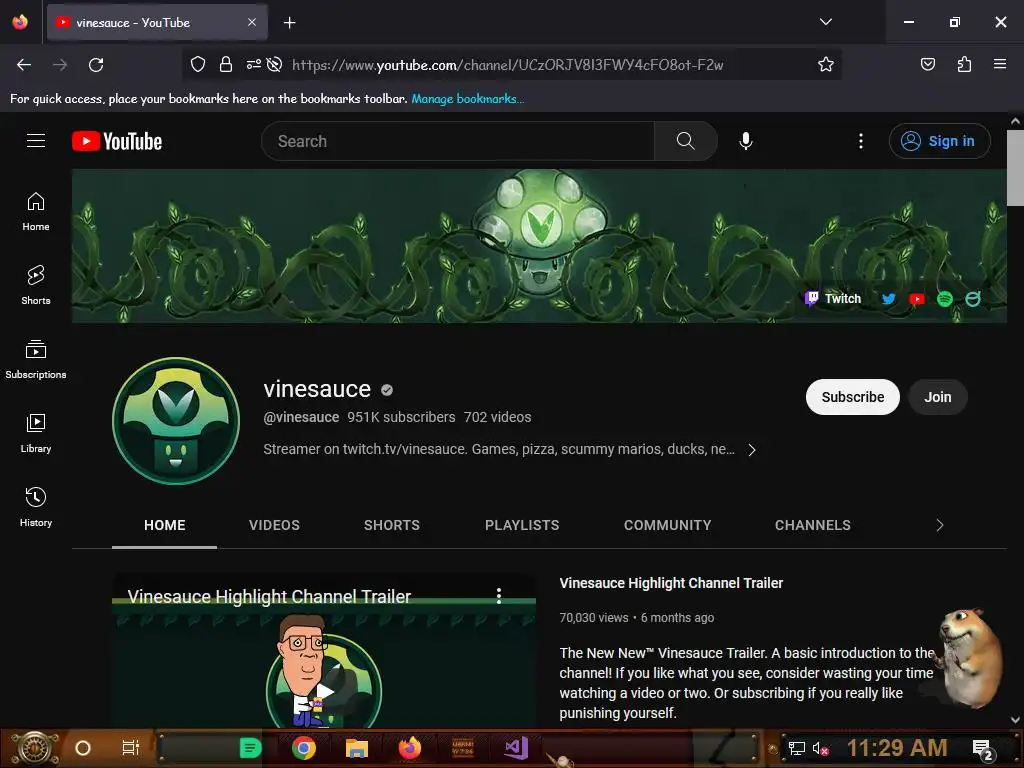The width and height of the screenshot is (1024, 768).
Task: Open the Spotify banner link
Action: [x=944, y=299]
